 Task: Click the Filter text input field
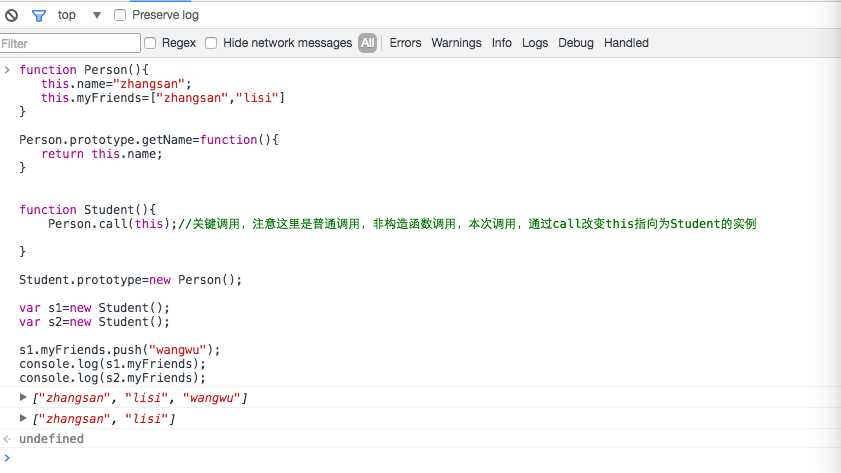tap(70, 43)
